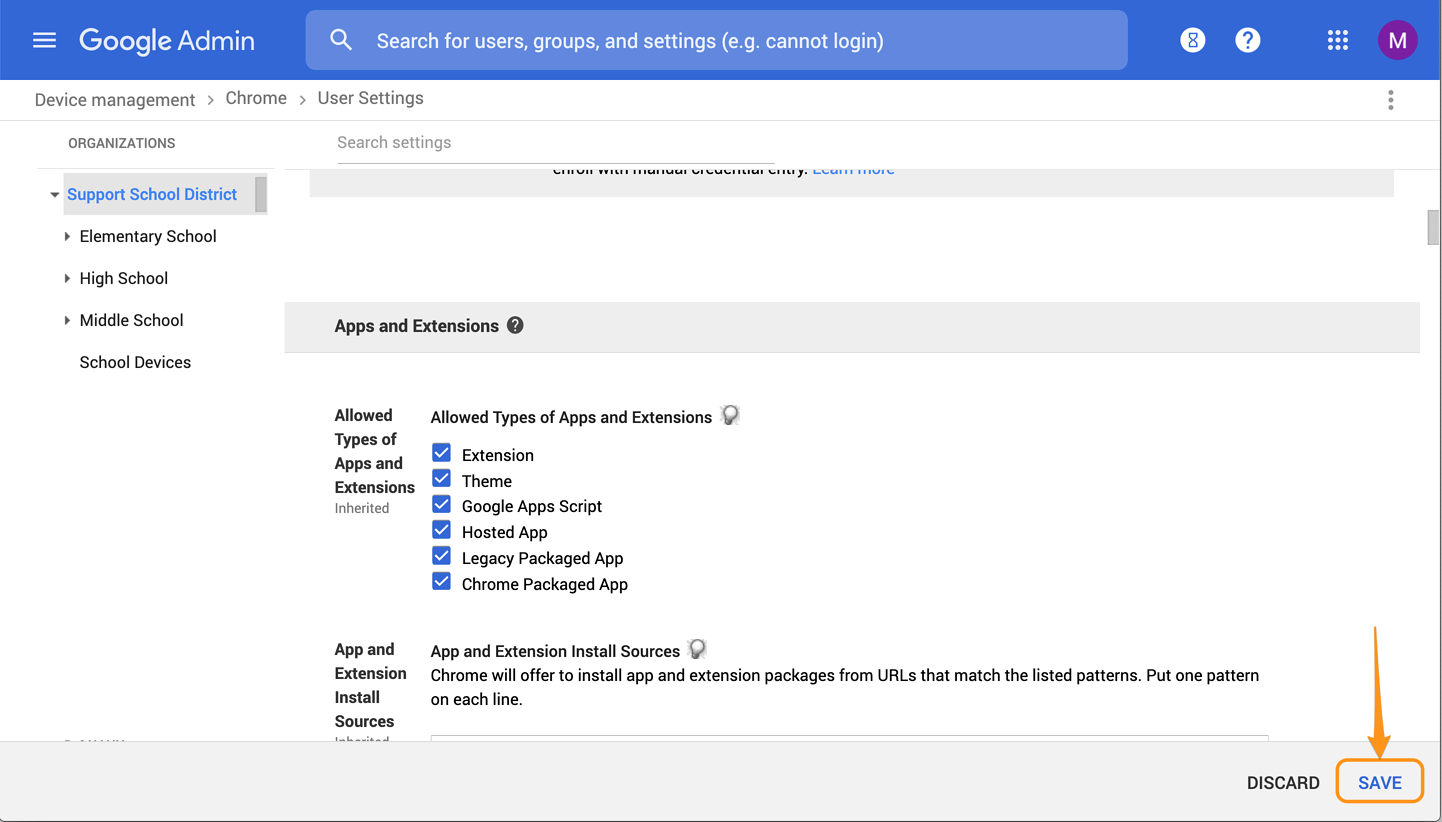Click the Apps and Extensions help icon
1442x822 pixels.
(x=515, y=325)
